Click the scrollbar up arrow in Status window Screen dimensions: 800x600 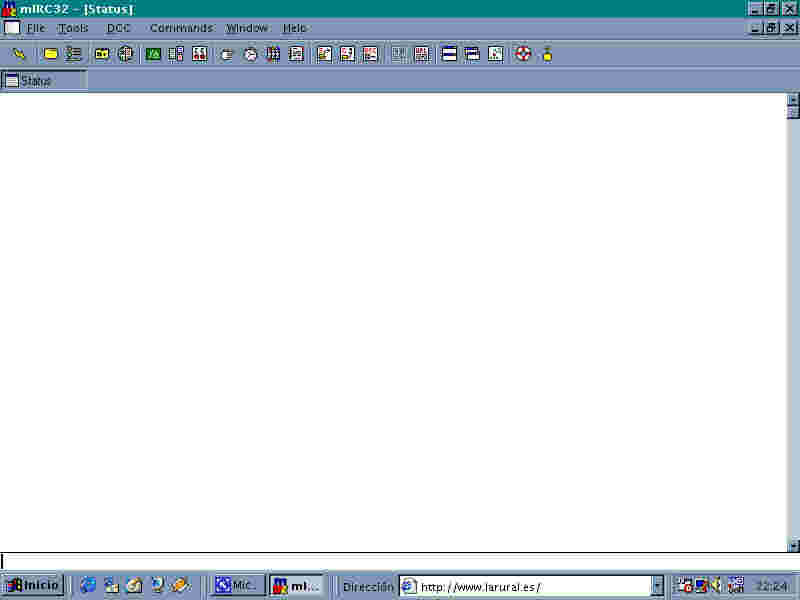coord(793,99)
